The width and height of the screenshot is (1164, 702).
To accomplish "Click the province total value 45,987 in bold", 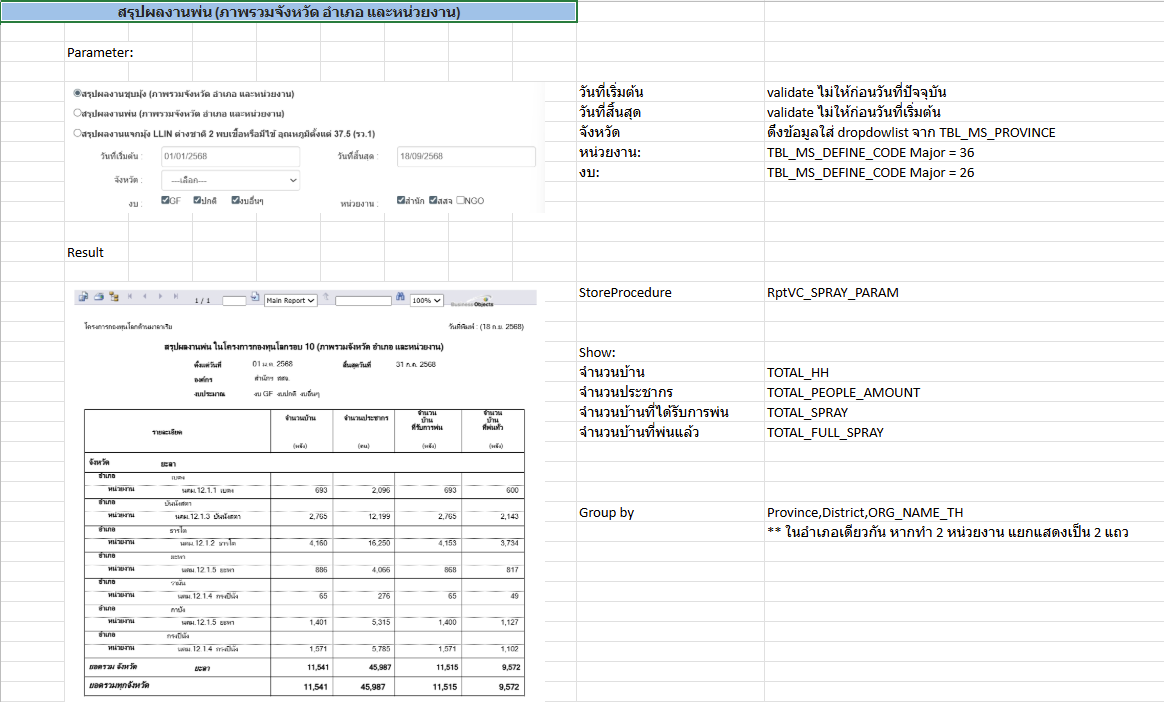I will (381, 667).
